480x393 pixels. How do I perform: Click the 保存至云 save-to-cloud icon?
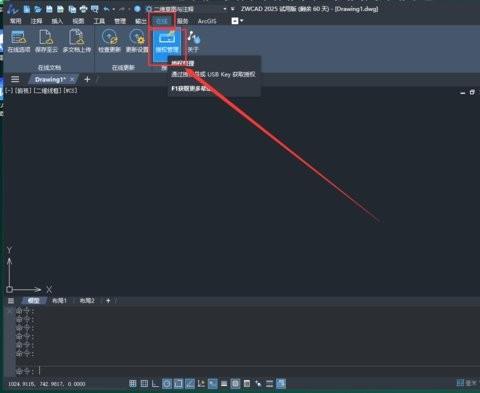point(46,41)
